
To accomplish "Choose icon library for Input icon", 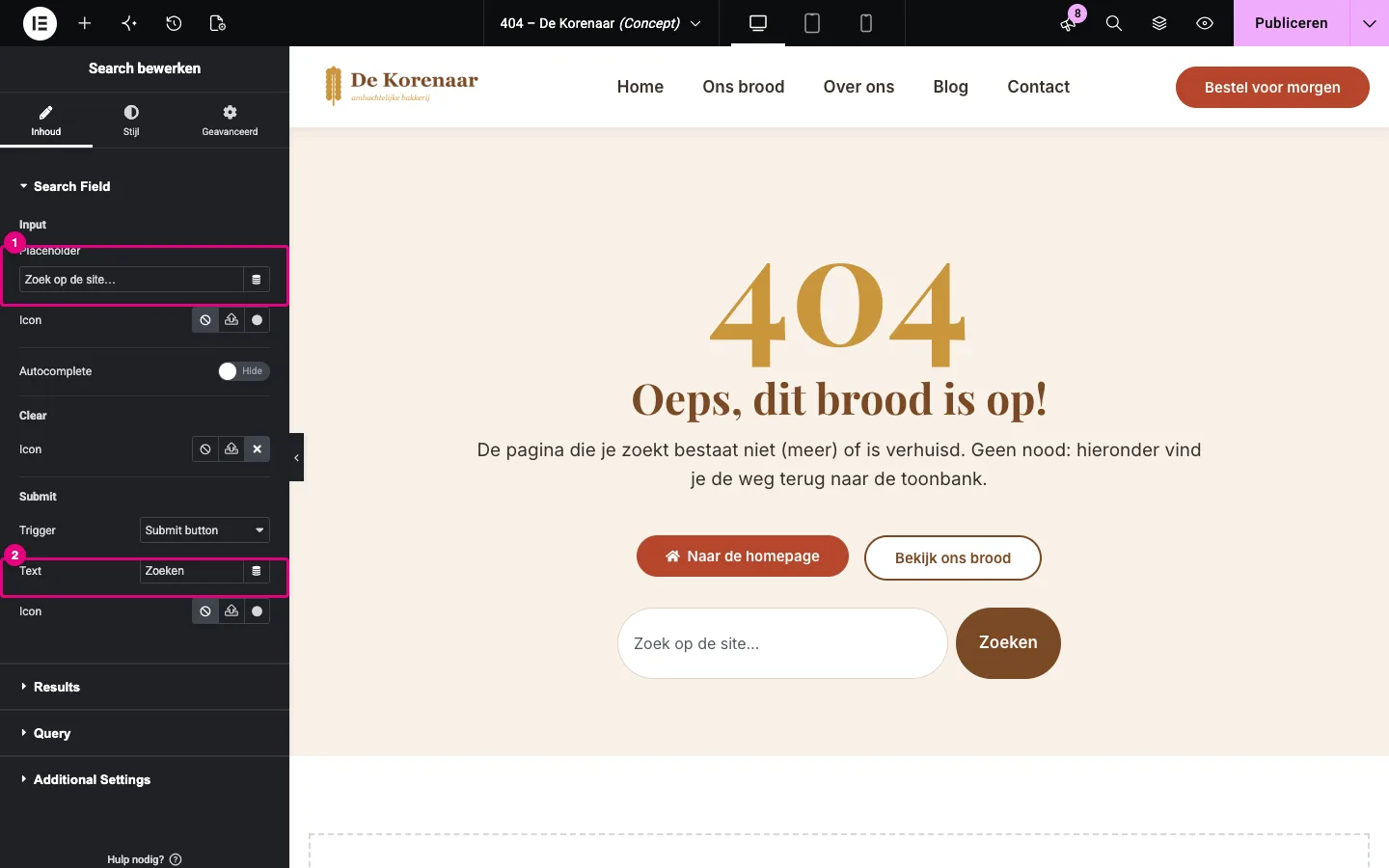I will [x=258, y=320].
